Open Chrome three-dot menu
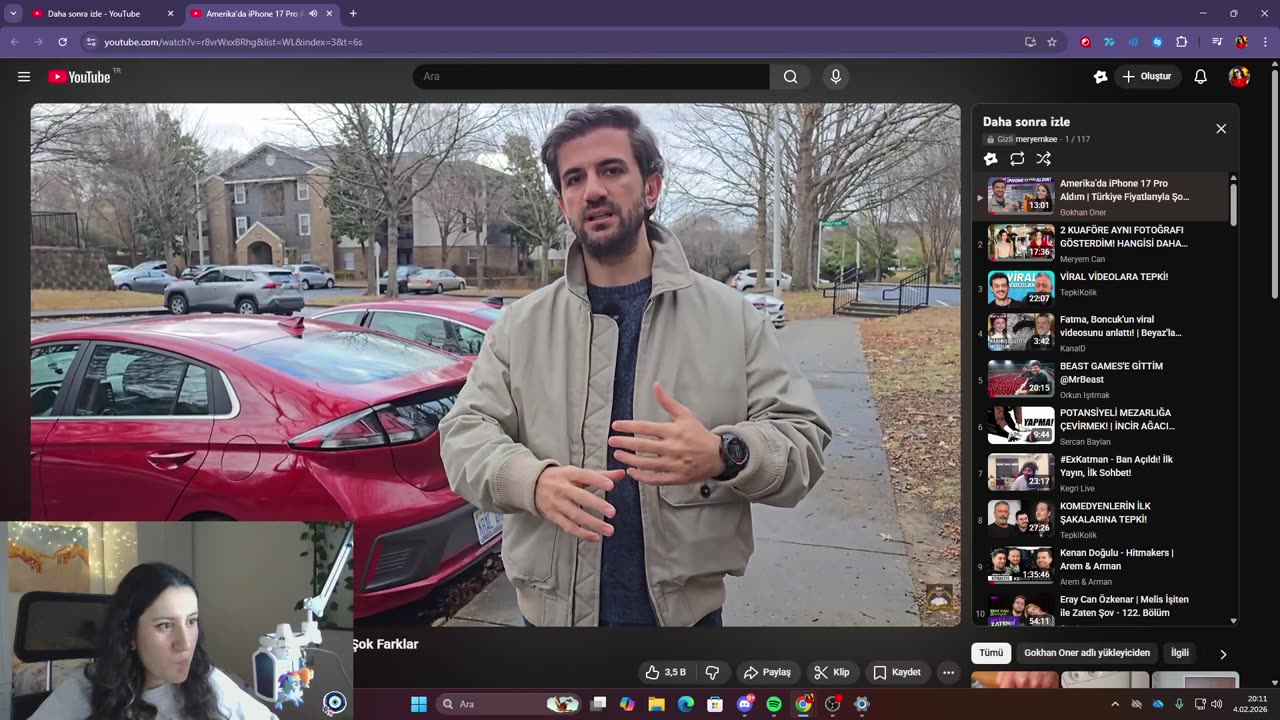Viewport: 1280px width, 720px height. click(x=1266, y=42)
